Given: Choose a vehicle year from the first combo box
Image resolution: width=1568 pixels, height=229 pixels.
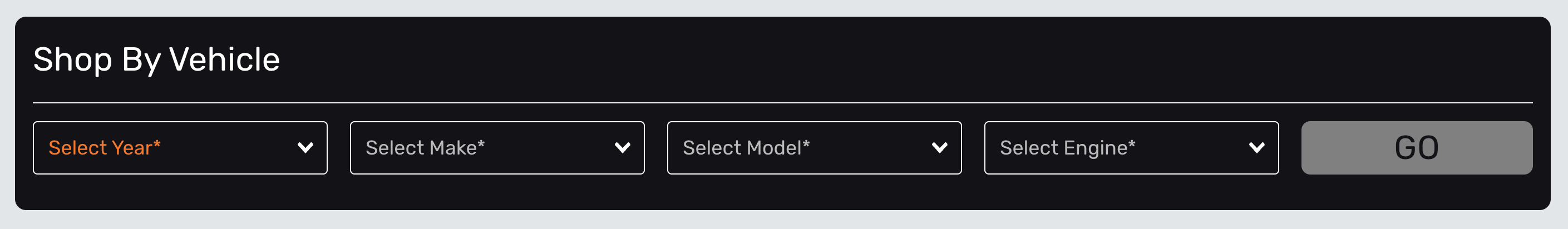Looking at the screenshot, I should coord(180,148).
